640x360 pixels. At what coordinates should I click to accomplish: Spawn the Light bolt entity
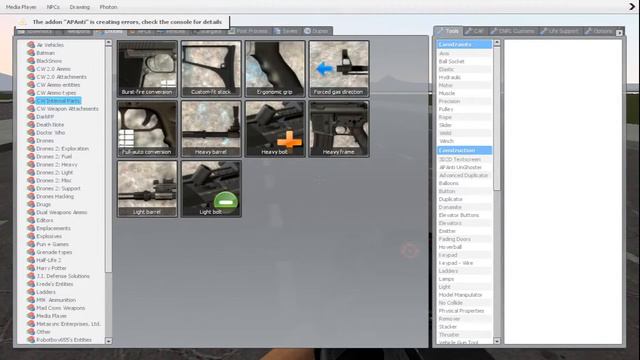click(x=211, y=189)
